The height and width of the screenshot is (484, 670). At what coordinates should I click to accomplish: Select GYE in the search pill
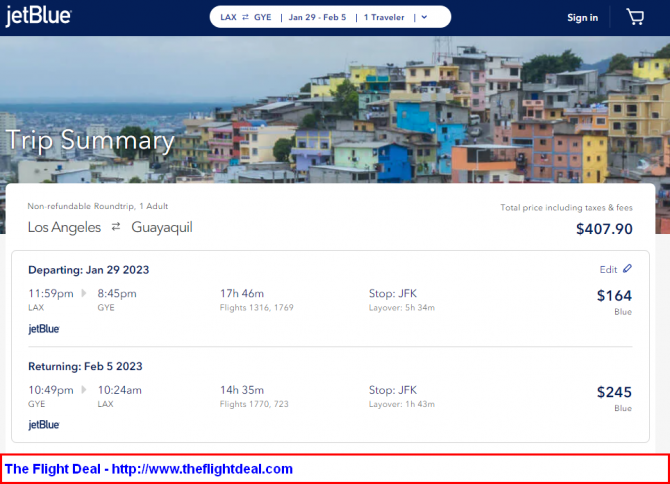tap(262, 17)
